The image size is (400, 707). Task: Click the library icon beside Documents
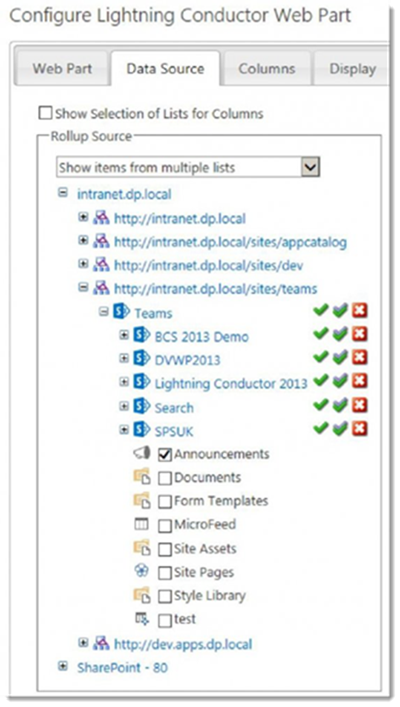(142, 477)
